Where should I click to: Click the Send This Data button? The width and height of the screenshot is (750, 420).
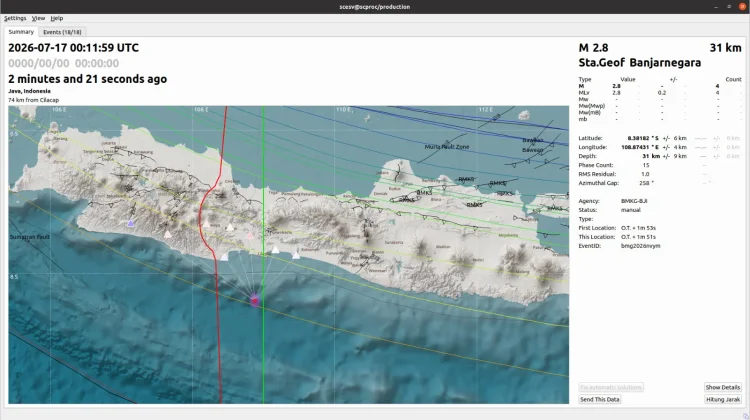point(599,399)
